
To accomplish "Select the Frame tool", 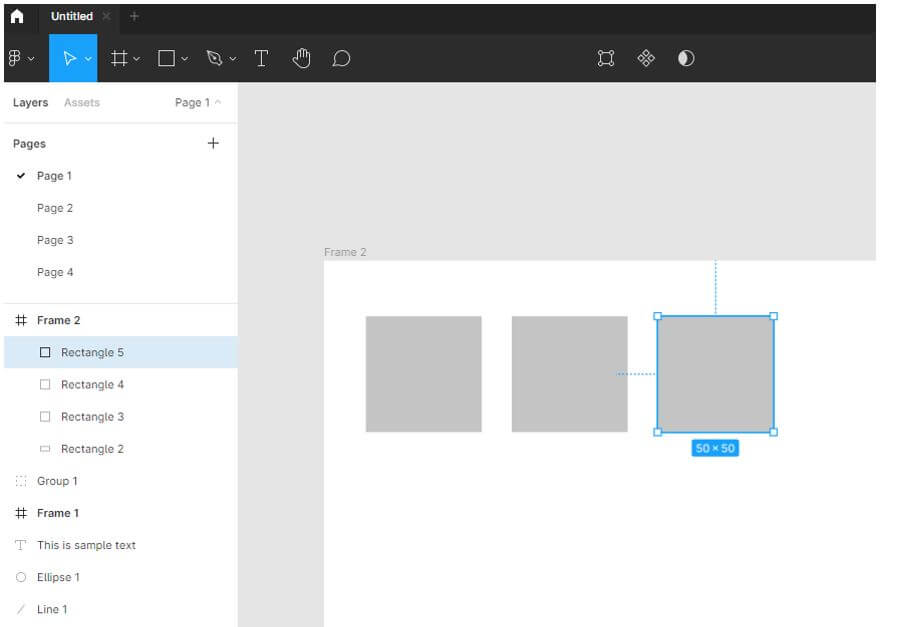I will (x=119, y=58).
